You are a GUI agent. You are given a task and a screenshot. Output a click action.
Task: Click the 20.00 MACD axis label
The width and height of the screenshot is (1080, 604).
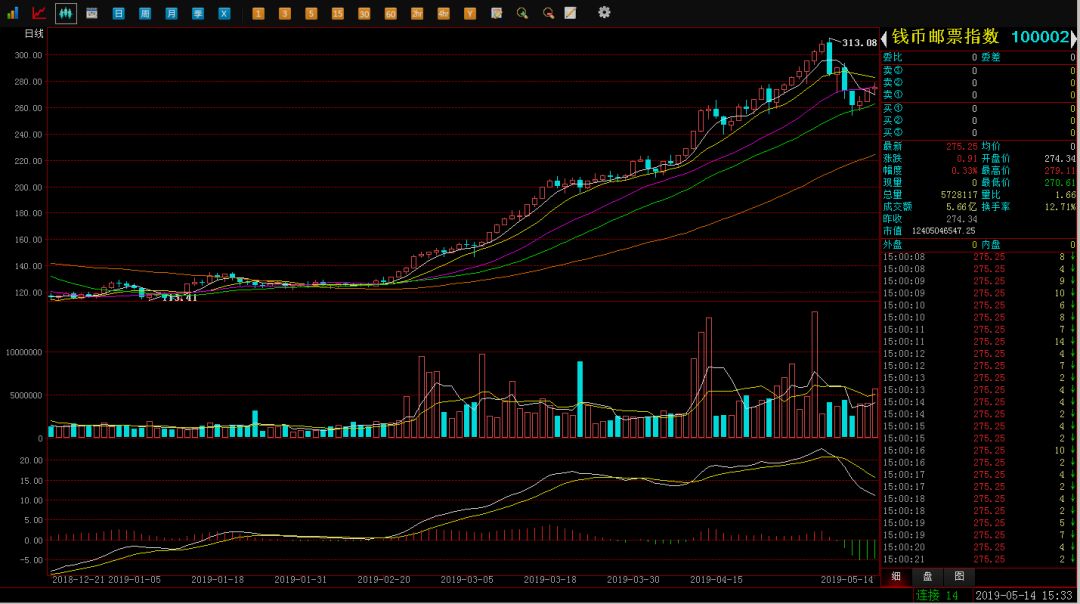[31, 460]
